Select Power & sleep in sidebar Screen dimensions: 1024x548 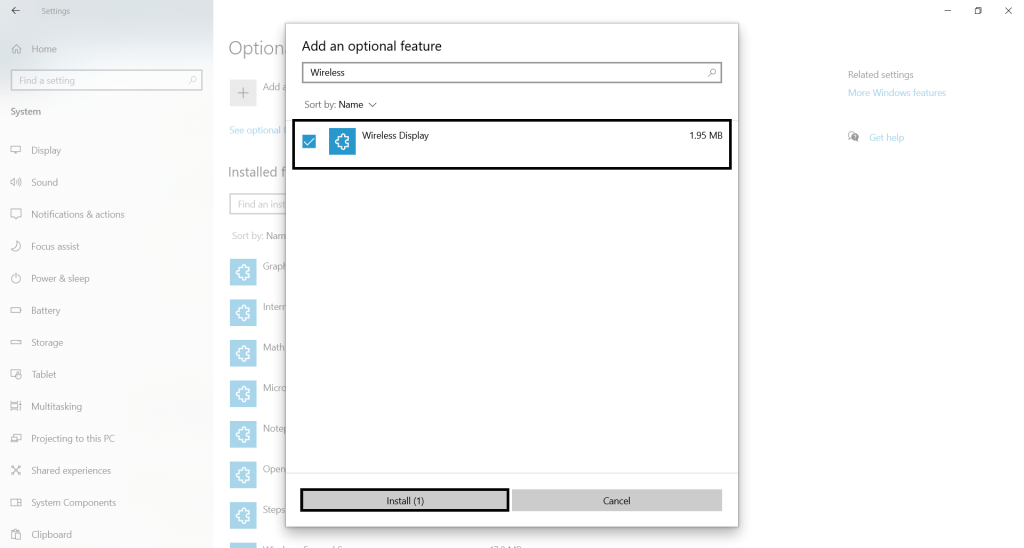pyautogui.click(x=60, y=279)
